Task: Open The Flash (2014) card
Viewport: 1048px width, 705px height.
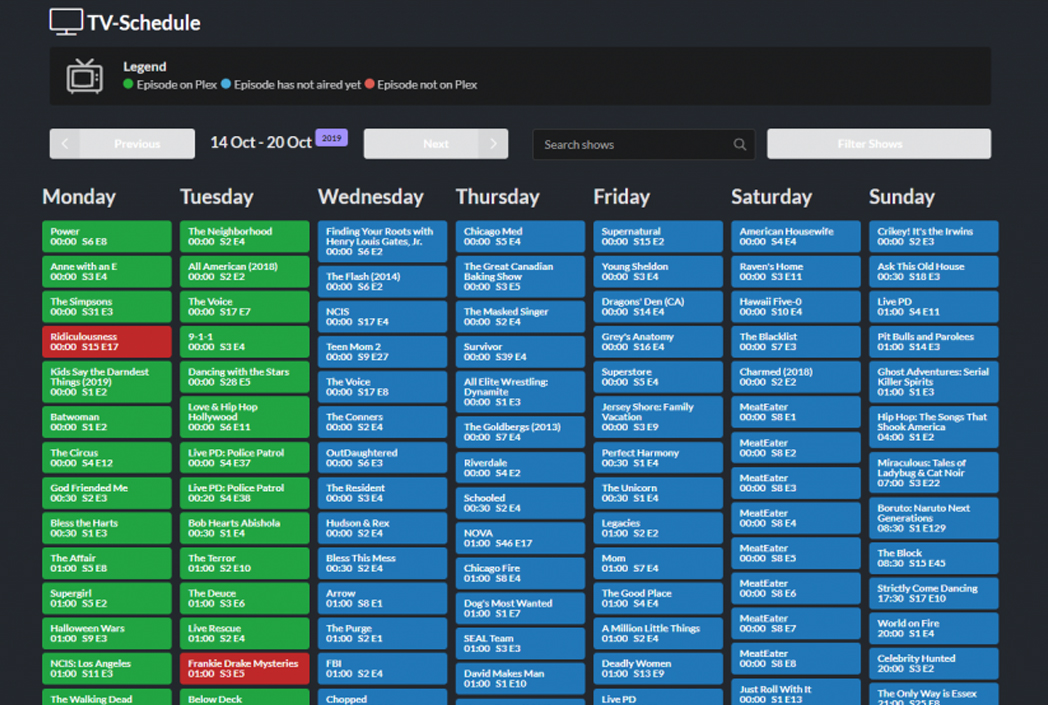Action: tap(382, 281)
